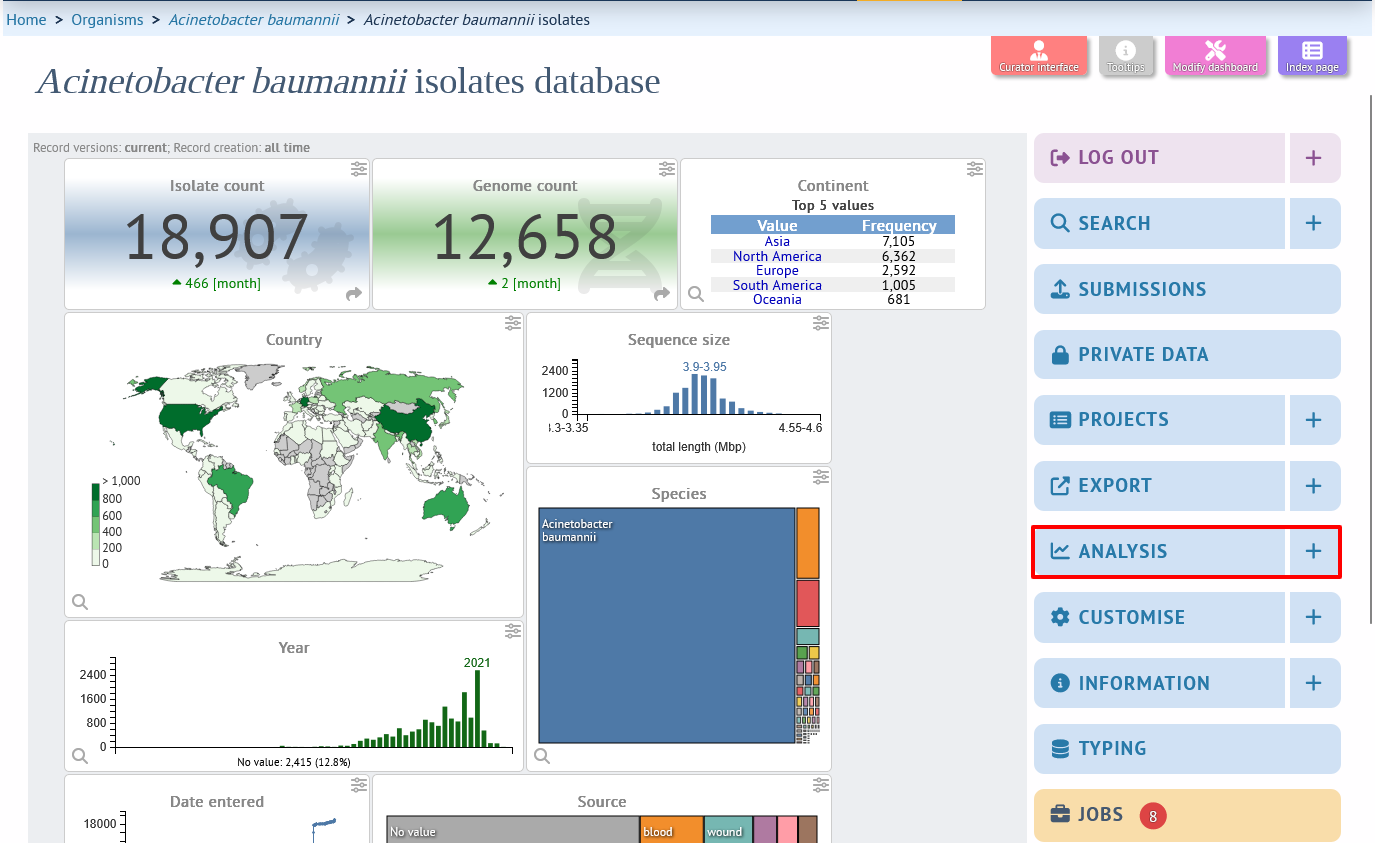
Task: Click the Asia continent link
Action: 777,241
